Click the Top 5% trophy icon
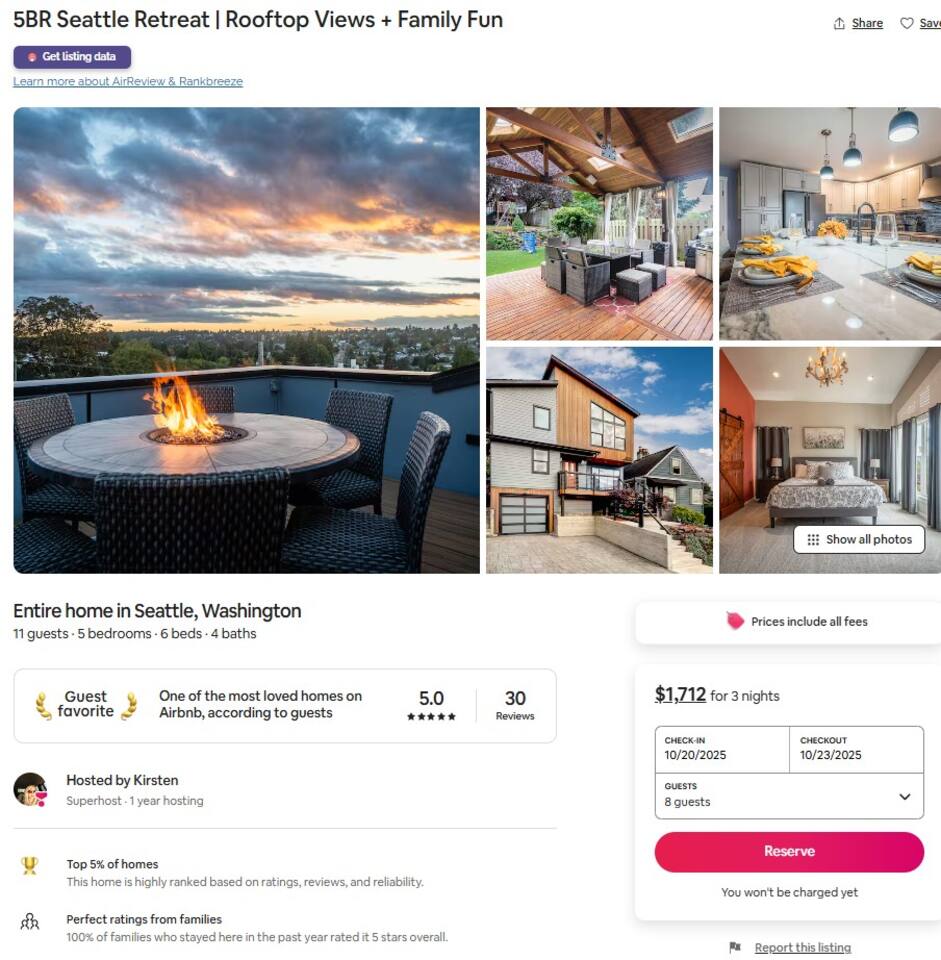 pos(29,866)
